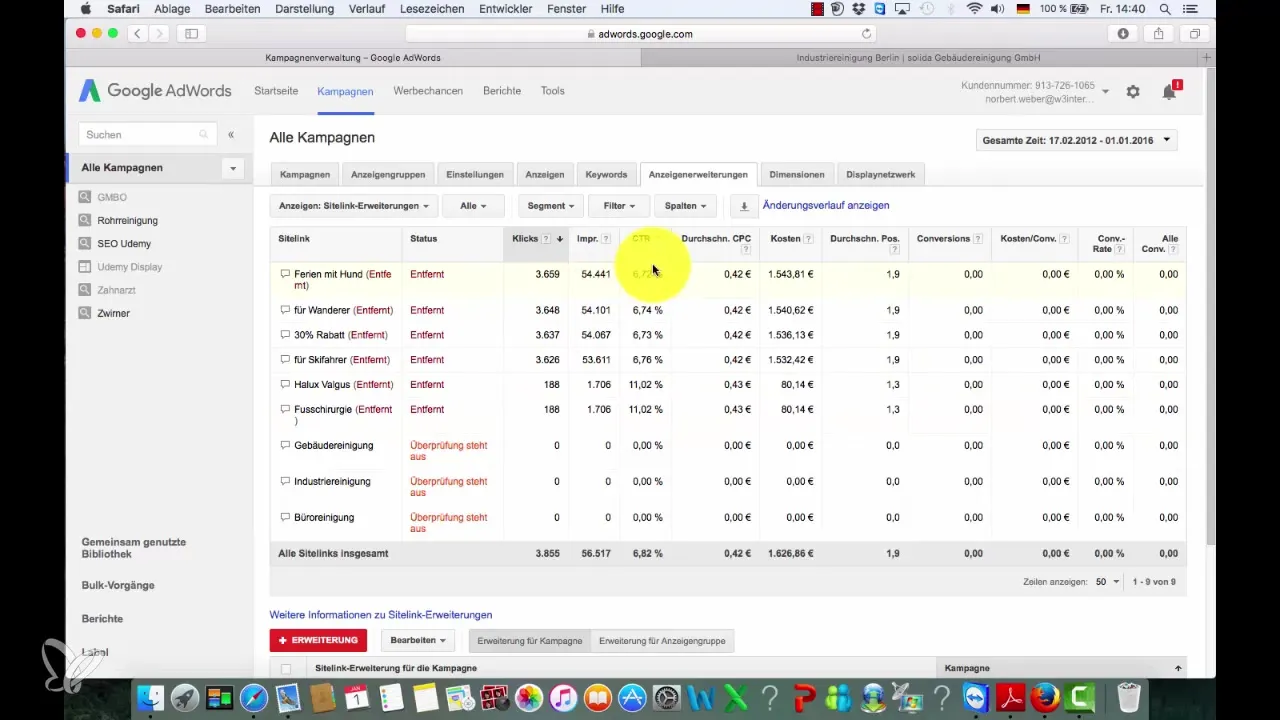Viewport: 1280px width, 720px height.
Task: Tick the Sitelink-Erweiterung header checkbox
Action: coord(287,668)
